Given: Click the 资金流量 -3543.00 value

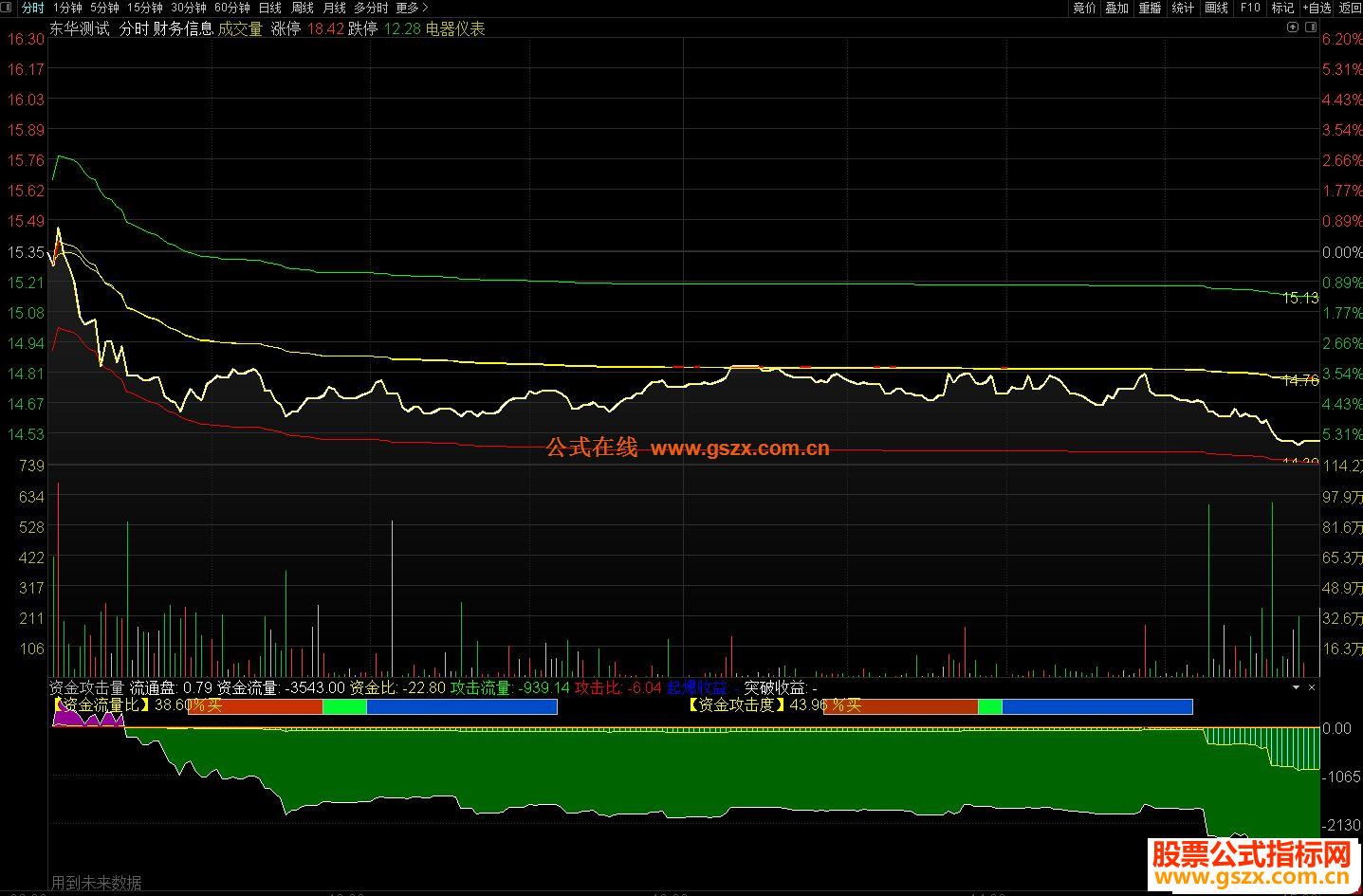Looking at the screenshot, I should coord(281,687).
